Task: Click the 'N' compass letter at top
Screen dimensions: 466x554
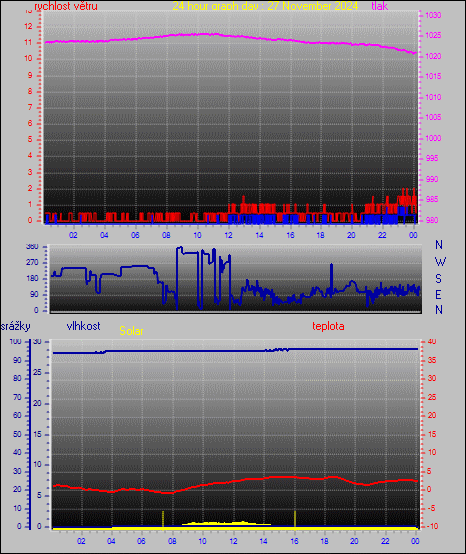Action: (x=439, y=244)
